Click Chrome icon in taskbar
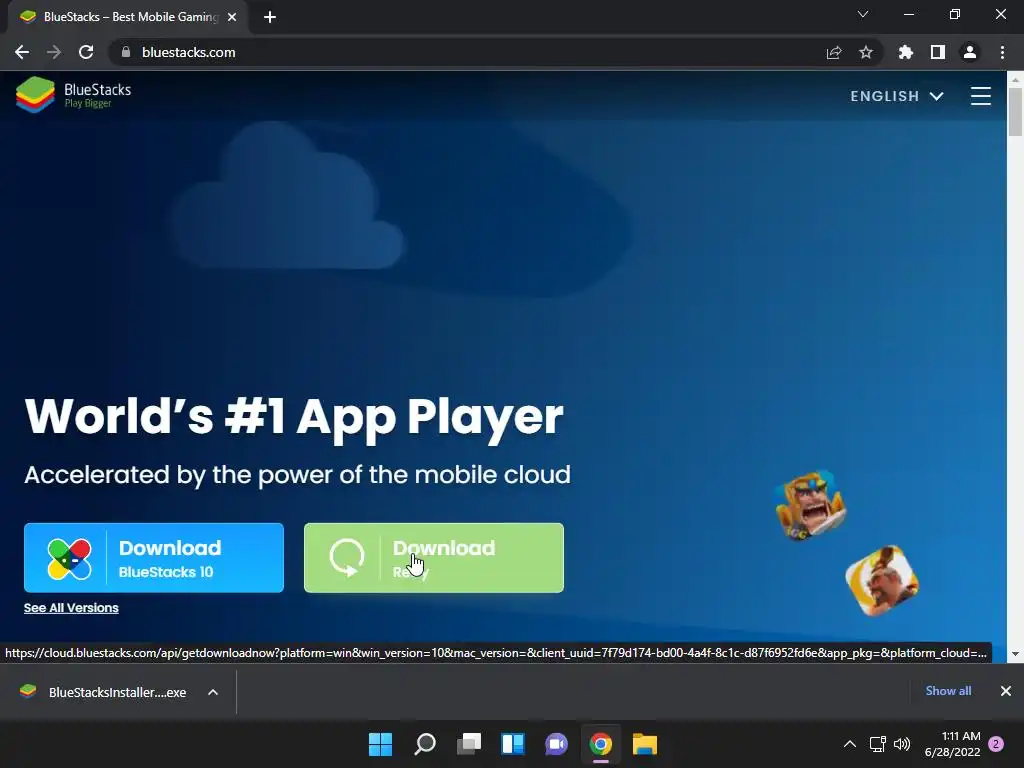The width and height of the screenshot is (1024, 768). (x=601, y=744)
